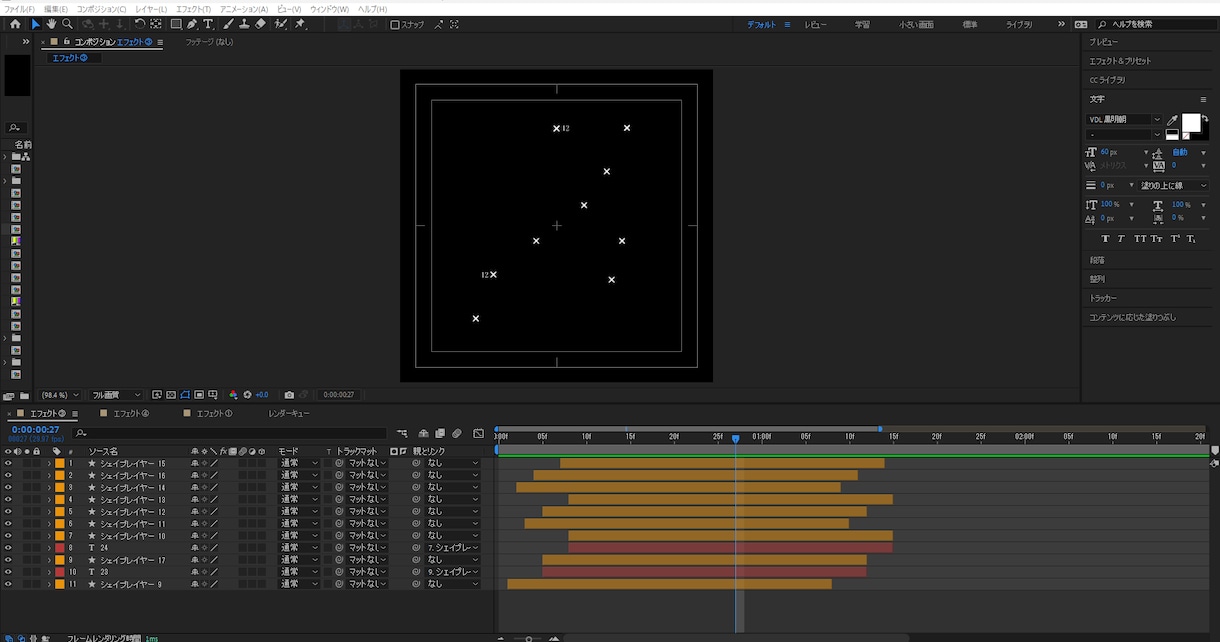The height and width of the screenshot is (642, 1220).
Task: Toggle mask and shape path visibility button
Action: tap(185, 395)
